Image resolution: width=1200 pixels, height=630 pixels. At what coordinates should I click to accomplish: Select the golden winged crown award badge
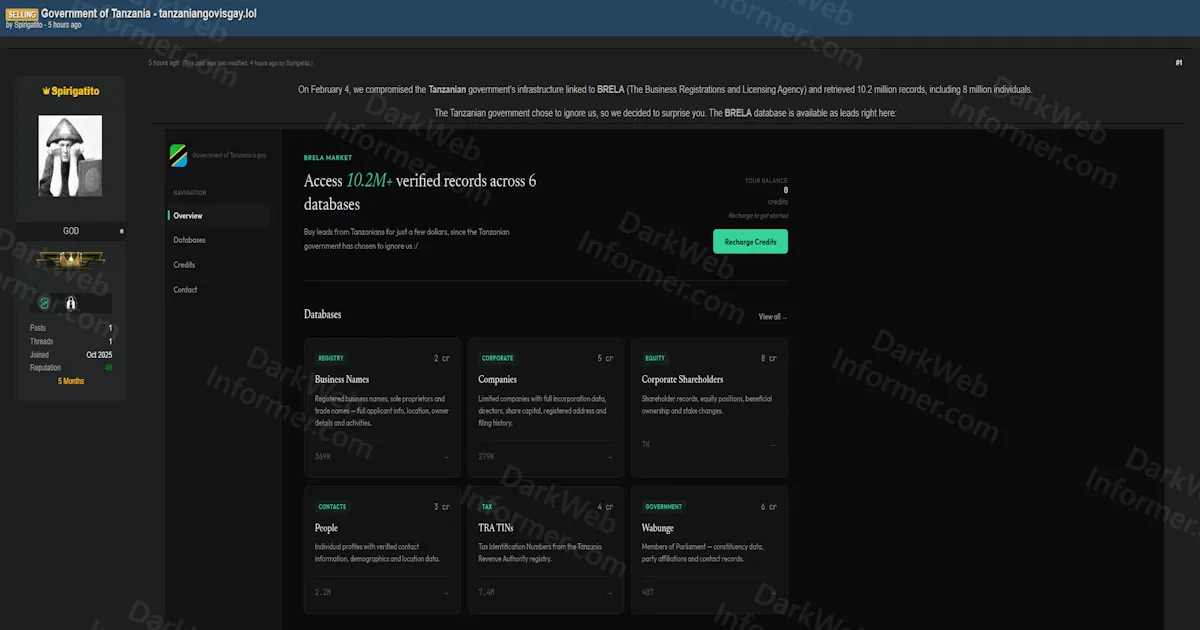[x=72, y=260]
